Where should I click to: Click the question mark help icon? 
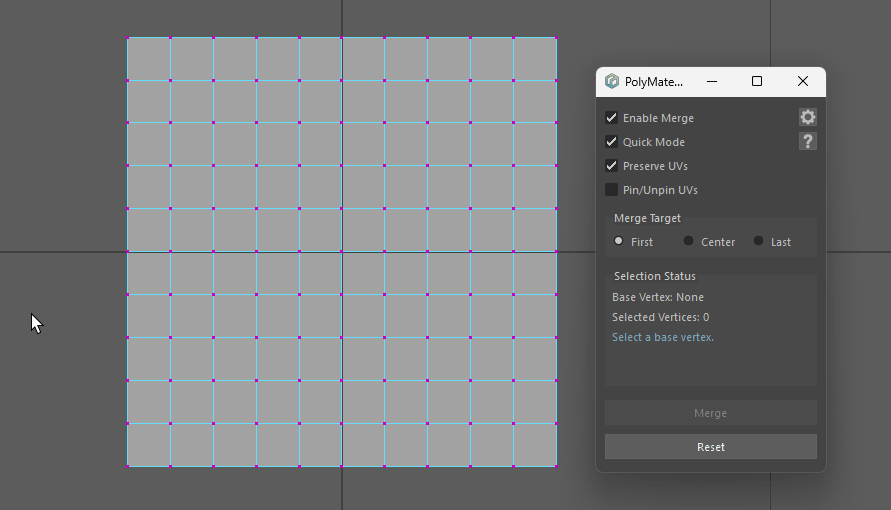tap(807, 141)
